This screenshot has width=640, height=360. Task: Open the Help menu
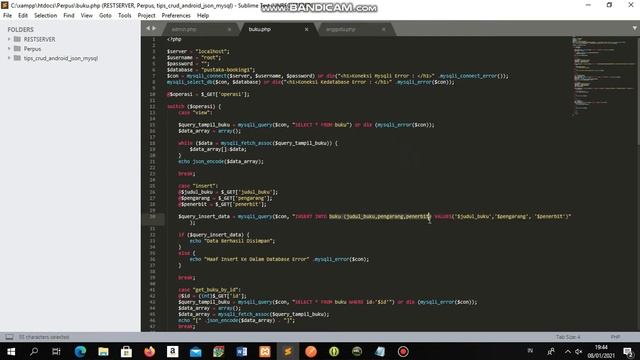pos(203,16)
